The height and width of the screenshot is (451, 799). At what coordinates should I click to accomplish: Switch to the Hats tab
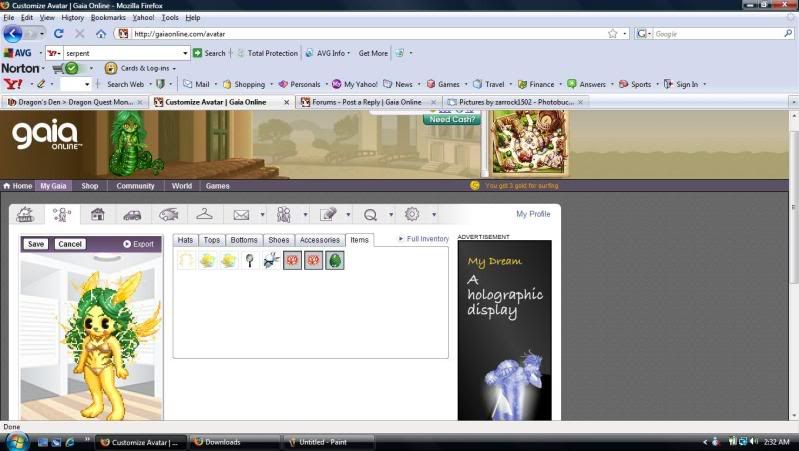(185, 240)
